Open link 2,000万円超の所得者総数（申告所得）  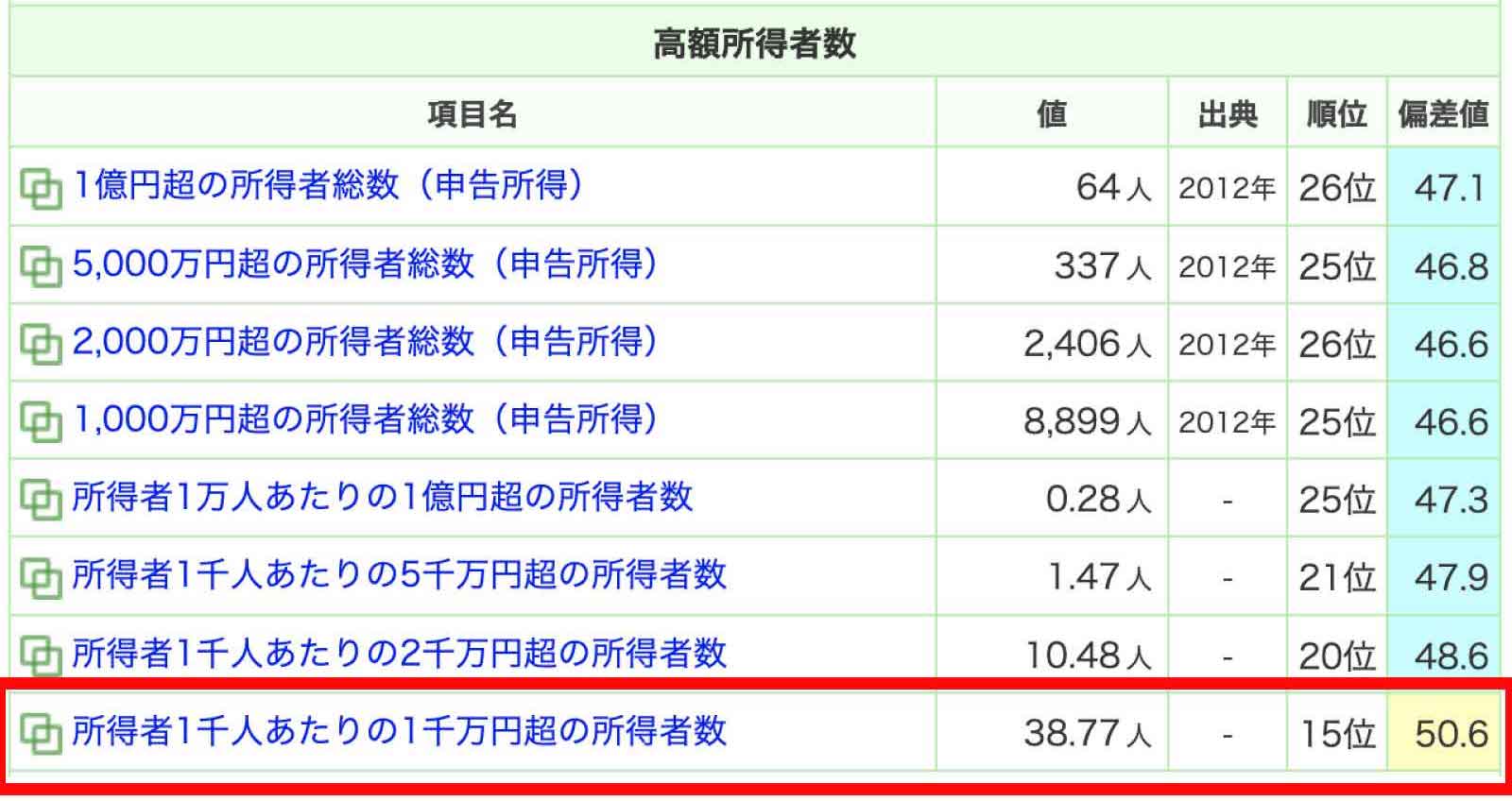click(x=366, y=341)
